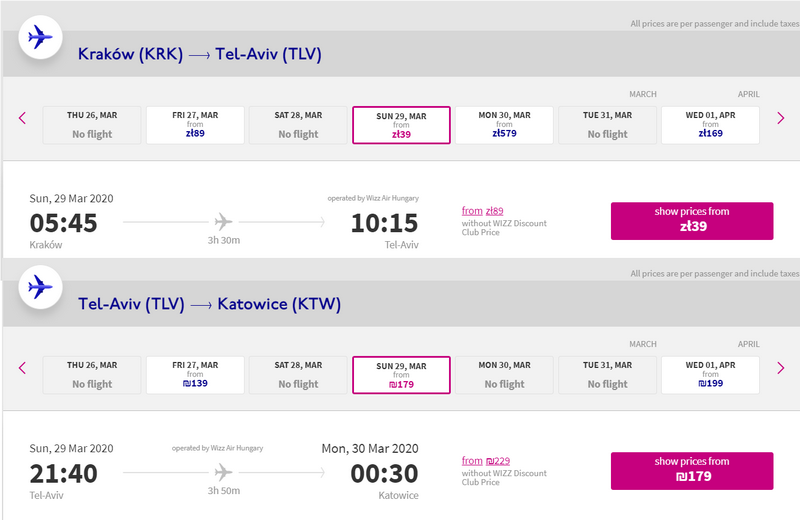This screenshot has height=520, width=800.
Task: Open the from ₪229 price link
Action: pos(486,461)
